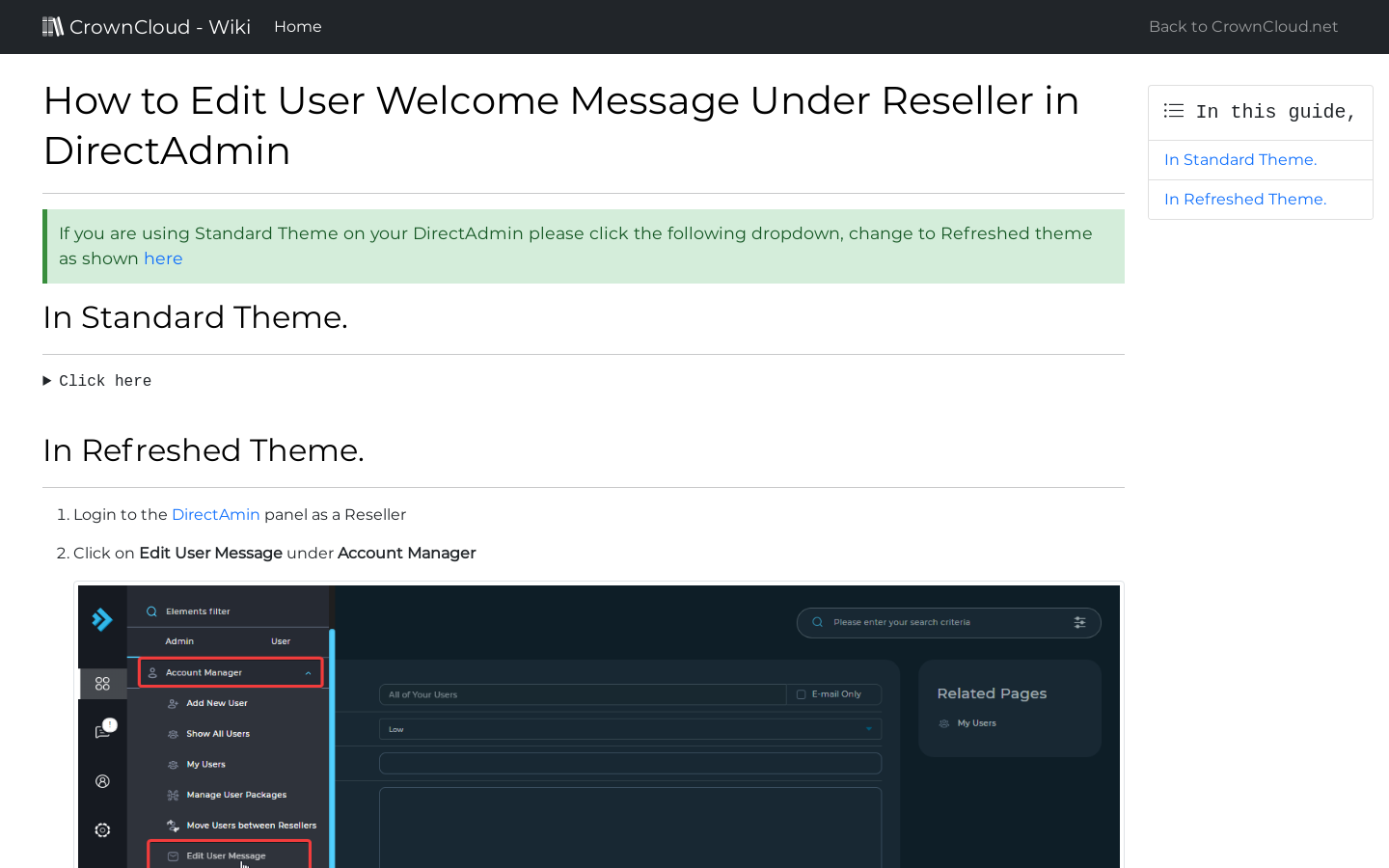Switch to the User tab in DirectAdmin menu
Screen dimensions: 1389x868
point(280,641)
